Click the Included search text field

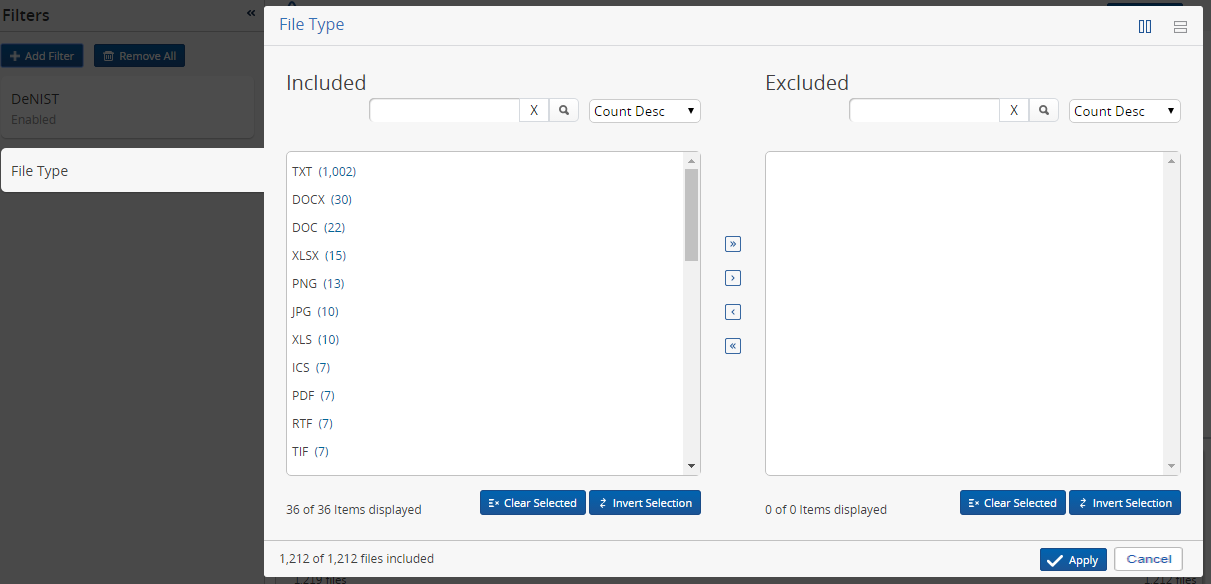pos(444,110)
